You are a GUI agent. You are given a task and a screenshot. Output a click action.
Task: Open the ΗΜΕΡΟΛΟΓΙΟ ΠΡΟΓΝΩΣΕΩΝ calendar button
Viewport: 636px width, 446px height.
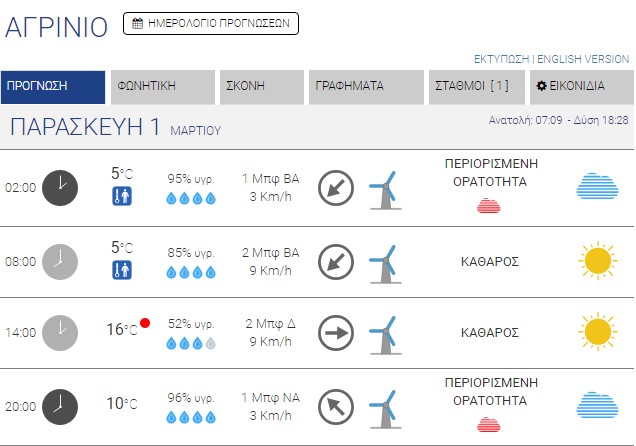pyautogui.click(x=211, y=23)
